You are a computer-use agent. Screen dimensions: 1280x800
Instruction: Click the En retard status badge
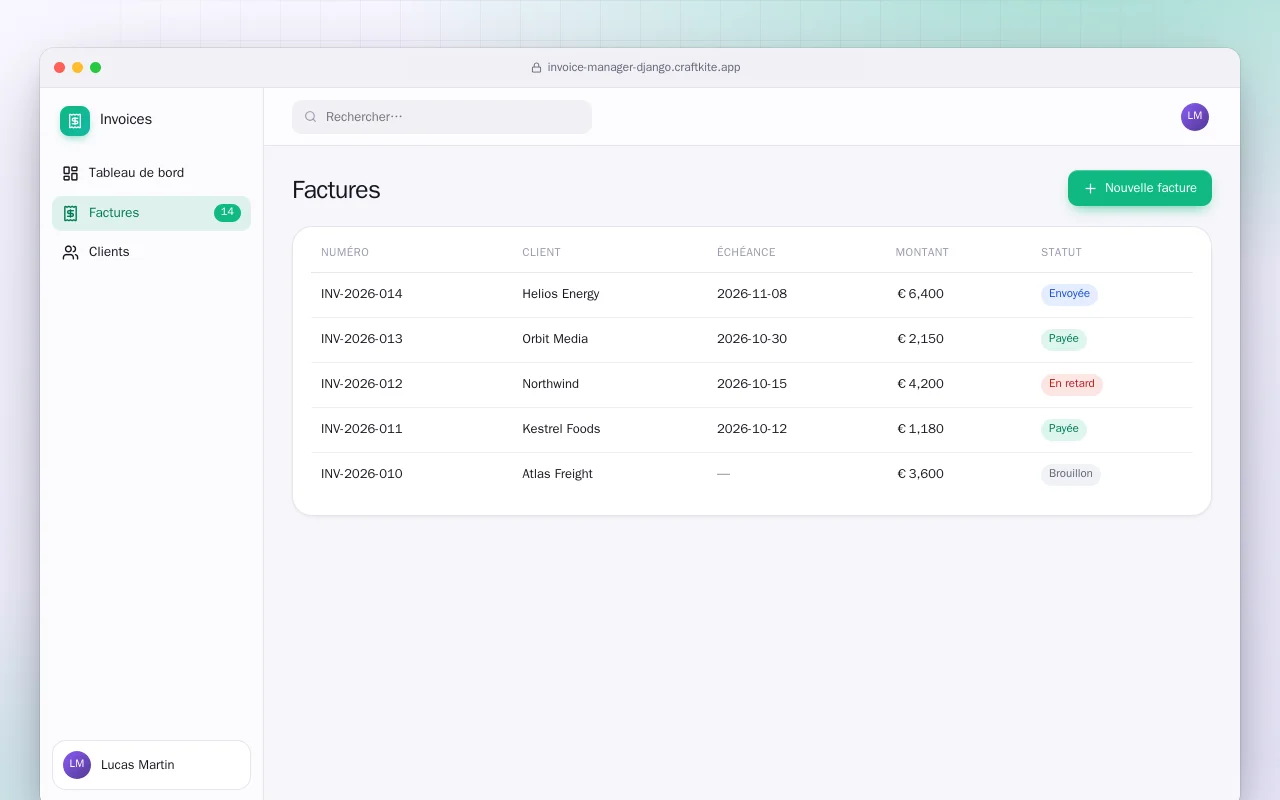[1072, 384]
